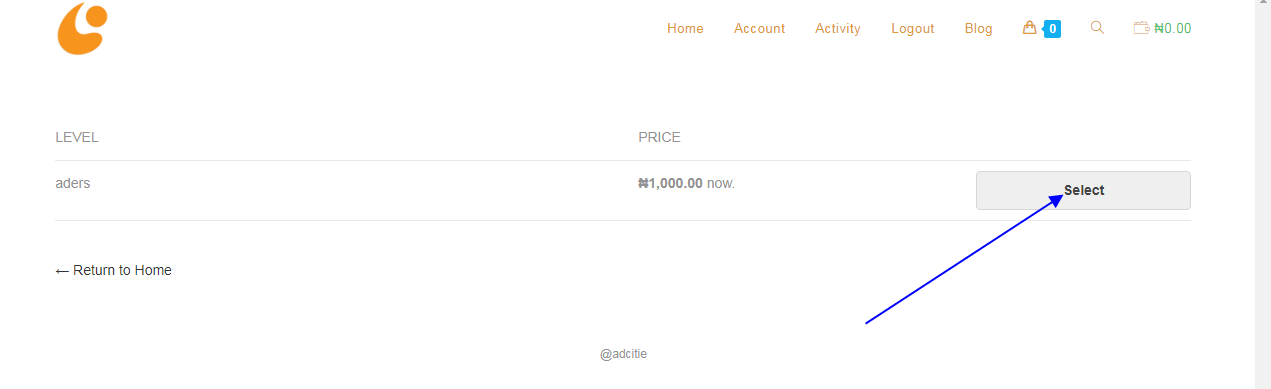The height and width of the screenshot is (389, 1271).
Task: Click the @adcitie footer text
Action: tap(623, 354)
